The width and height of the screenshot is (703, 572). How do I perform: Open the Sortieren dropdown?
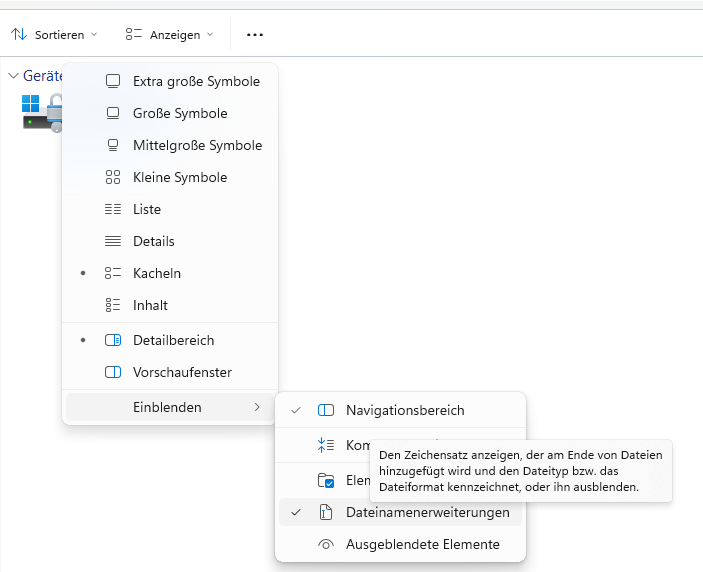point(55,34)
